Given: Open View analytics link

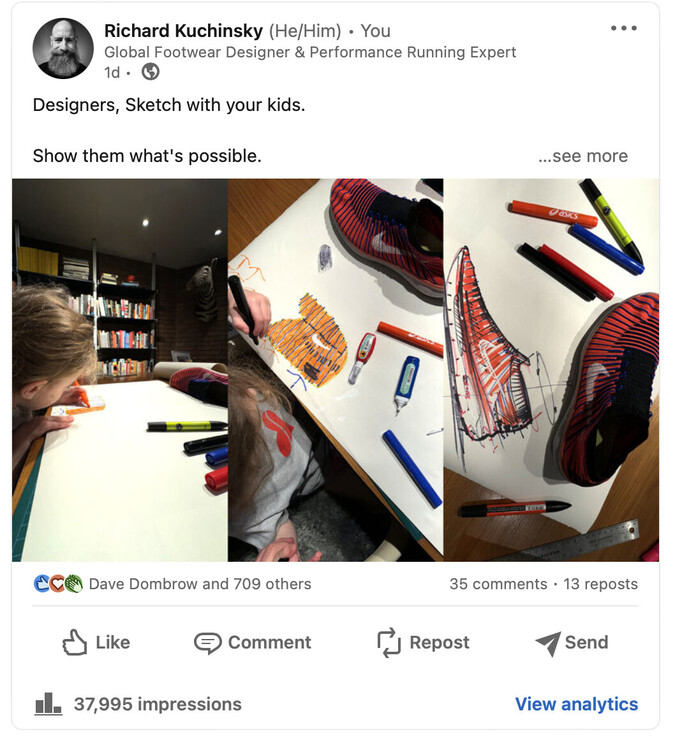Looking at the screenshot, I should pyautogui.click(x=577, y=704).
